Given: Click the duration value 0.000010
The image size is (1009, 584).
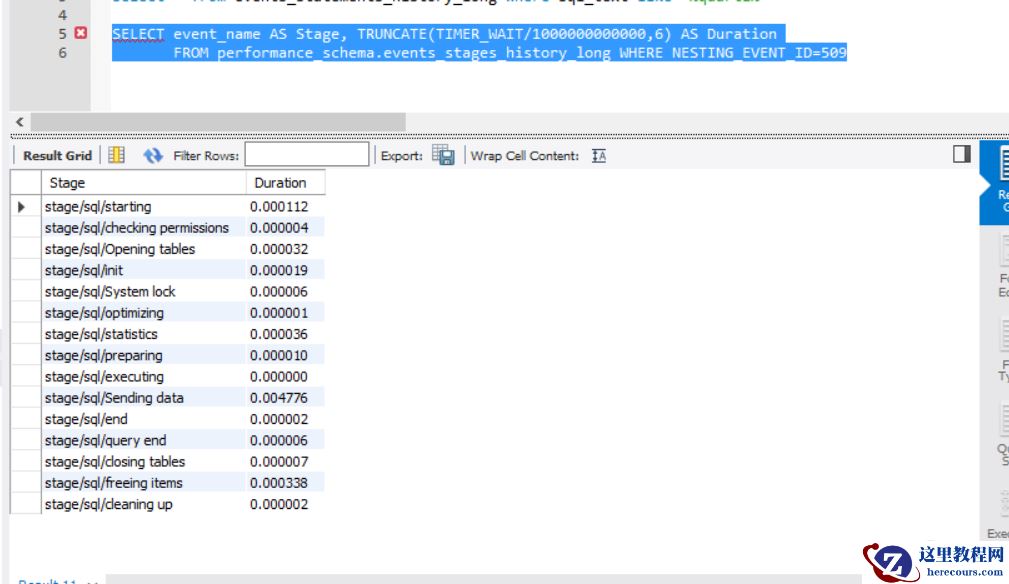Looking at the screenshot, I should pos(279,355).
